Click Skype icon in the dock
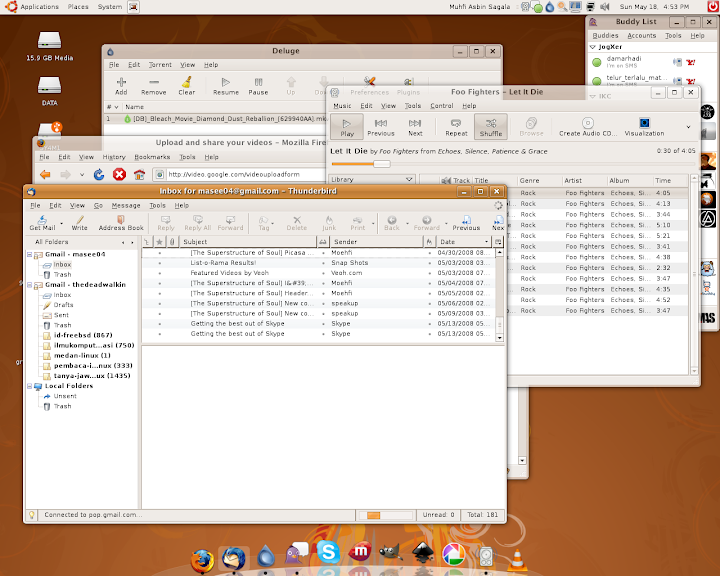 pyautogui.click(x=328, y=552)
